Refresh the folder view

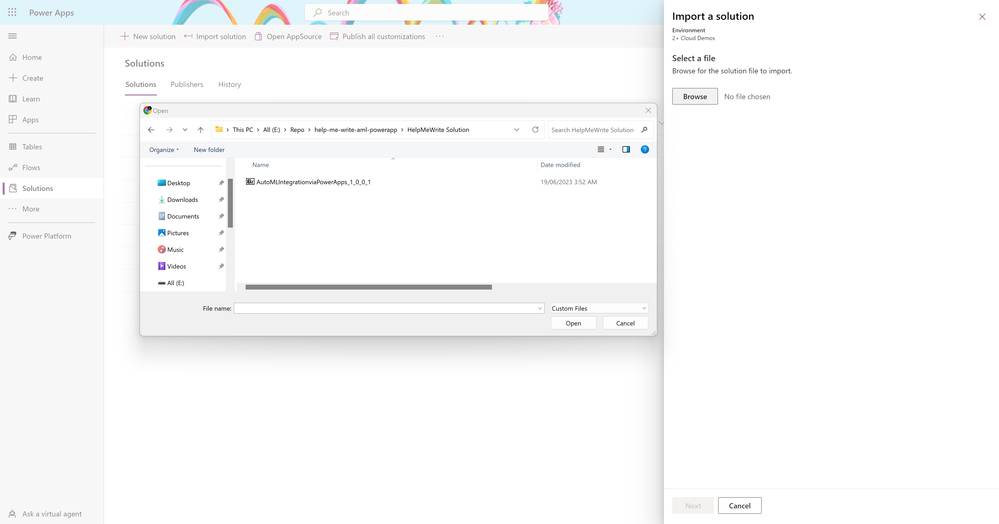click(x=535, y=129)
